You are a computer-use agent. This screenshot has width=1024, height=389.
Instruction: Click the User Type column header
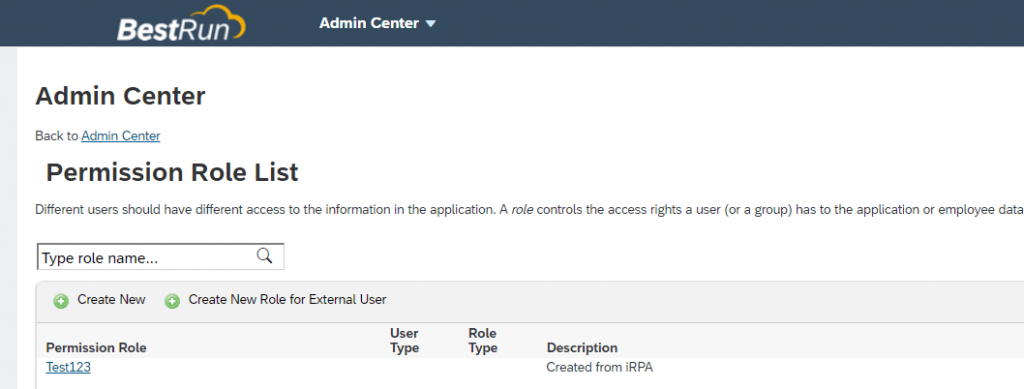[x=404, y=341]
